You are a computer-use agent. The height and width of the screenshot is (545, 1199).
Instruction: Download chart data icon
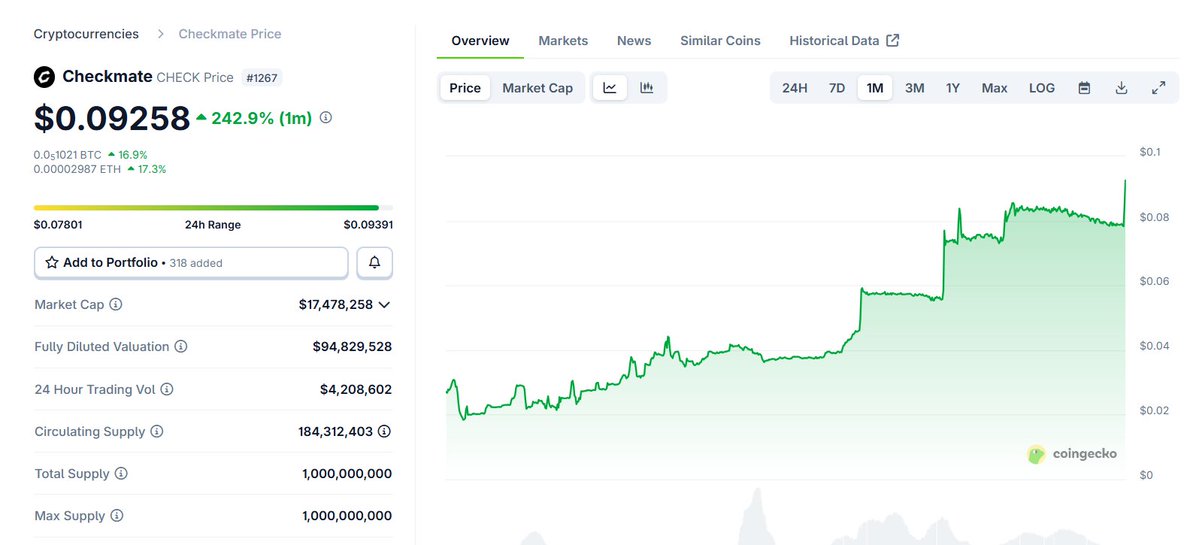(1122, 88)
